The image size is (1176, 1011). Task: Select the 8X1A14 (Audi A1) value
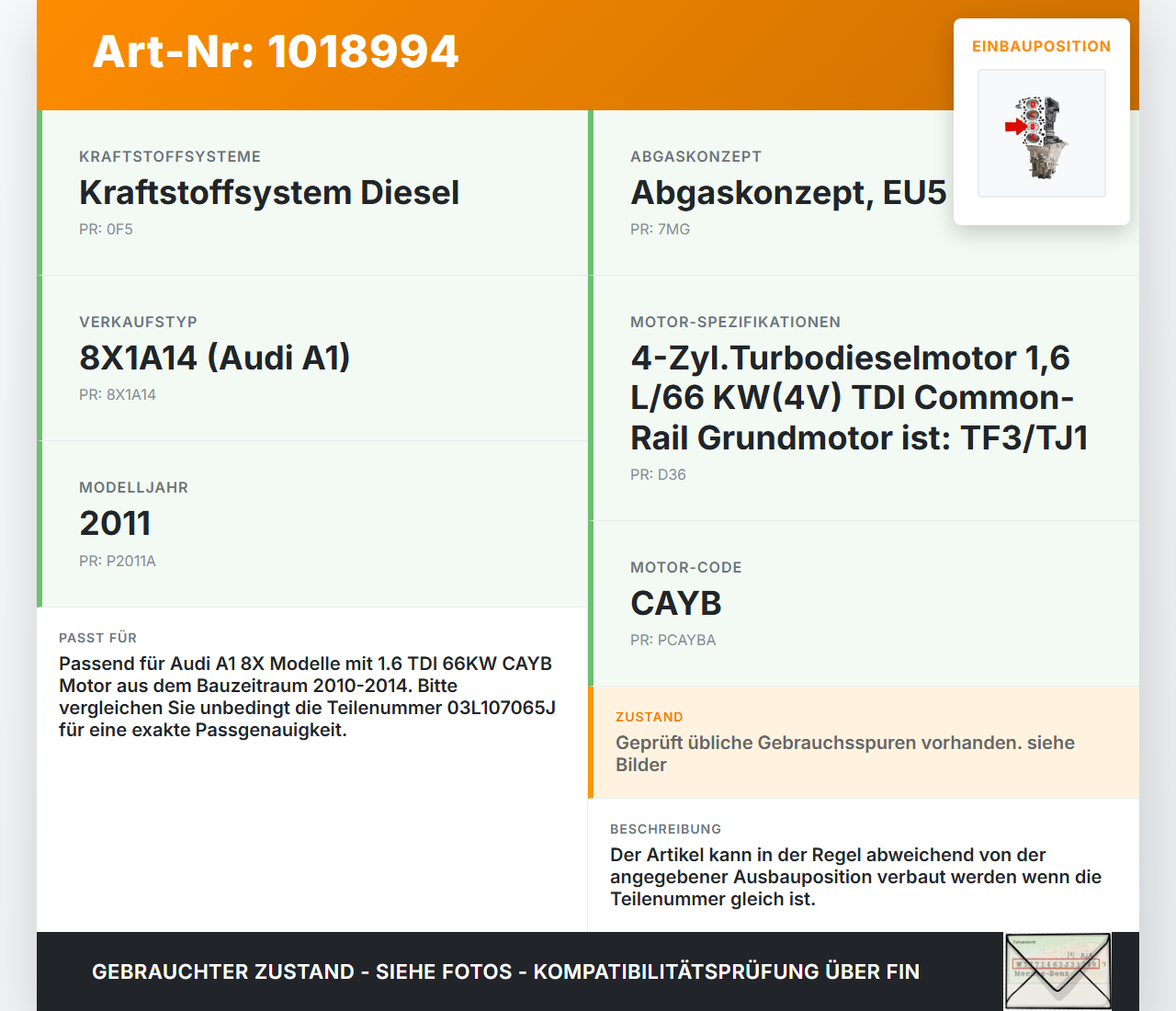click(215, 358)
